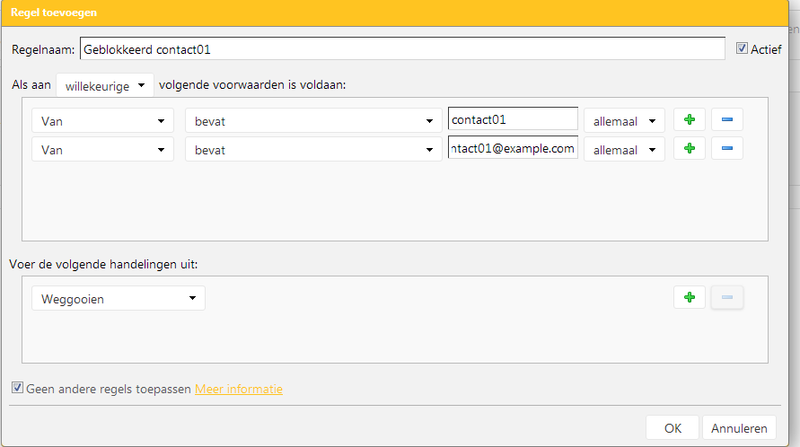Open the bevat dropdown in the contact01 row
800x447 pixels.
click(313, 121)
